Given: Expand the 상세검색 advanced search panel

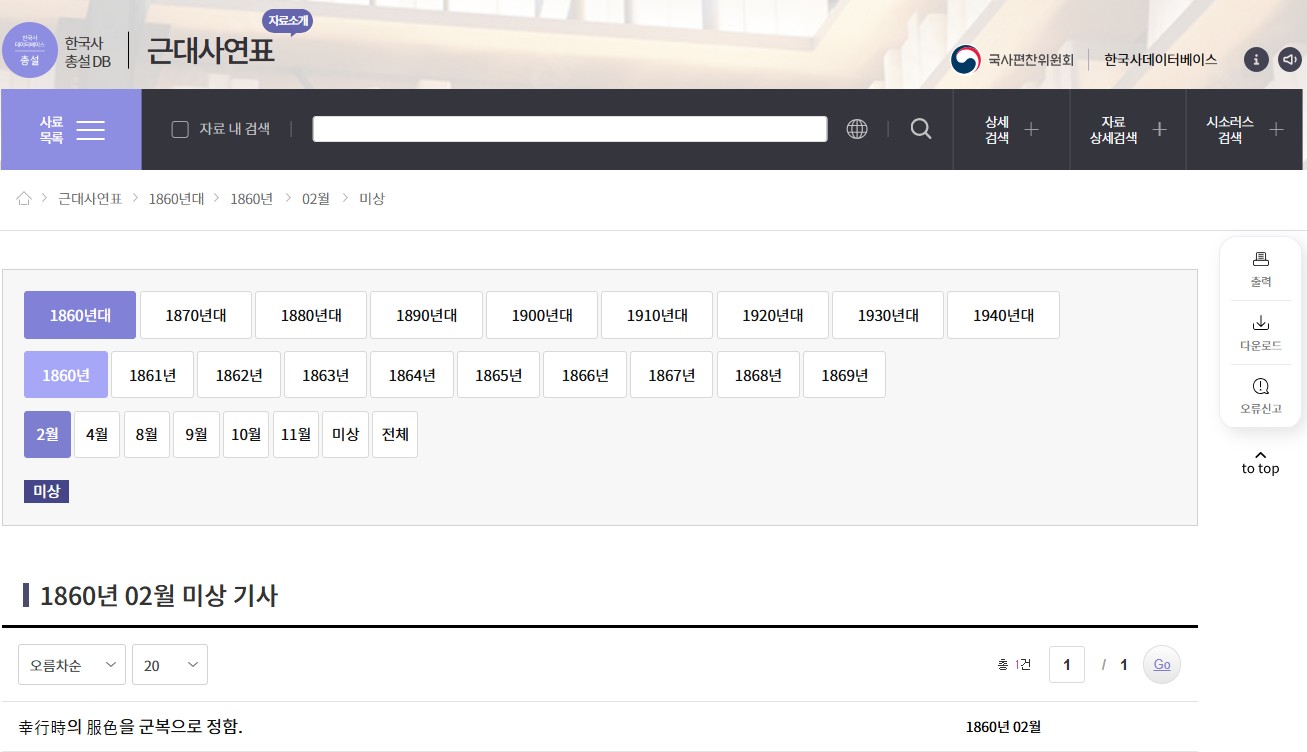Looking at the screenshot, I should tap(1011, 129).
